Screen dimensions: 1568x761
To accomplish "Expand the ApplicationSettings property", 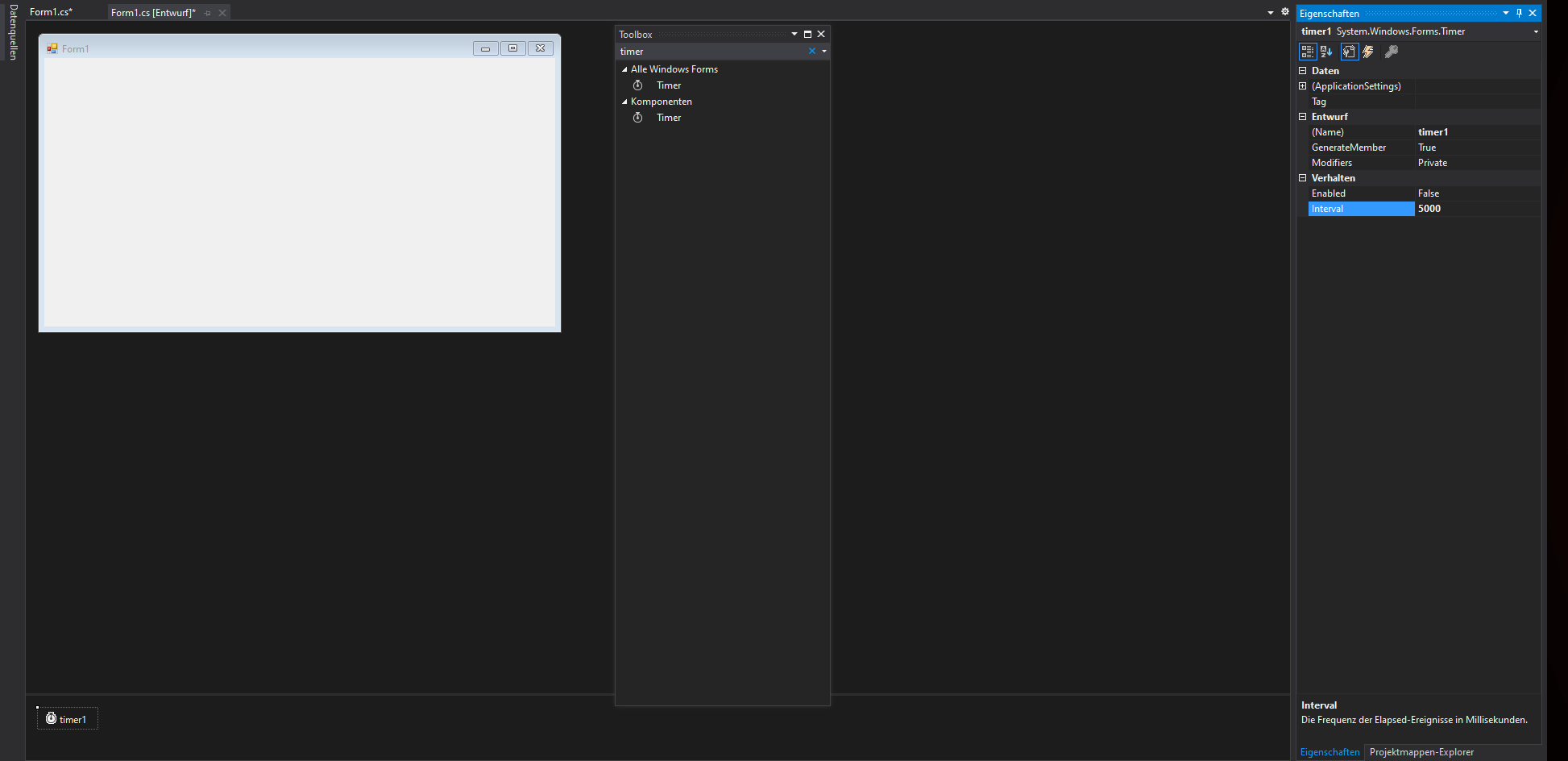I will [x=1303, y=86].
